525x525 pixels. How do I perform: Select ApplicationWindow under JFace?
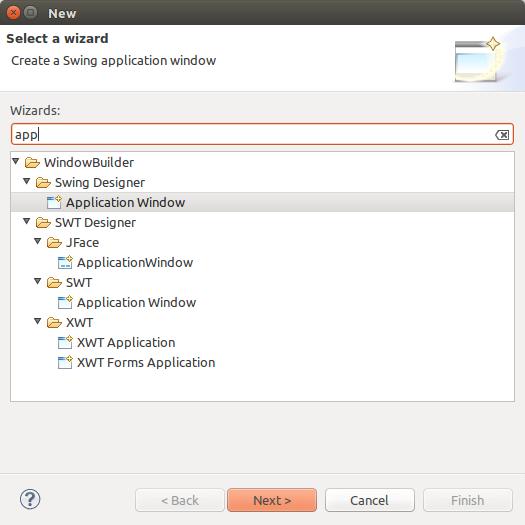(x=135, y=262)
